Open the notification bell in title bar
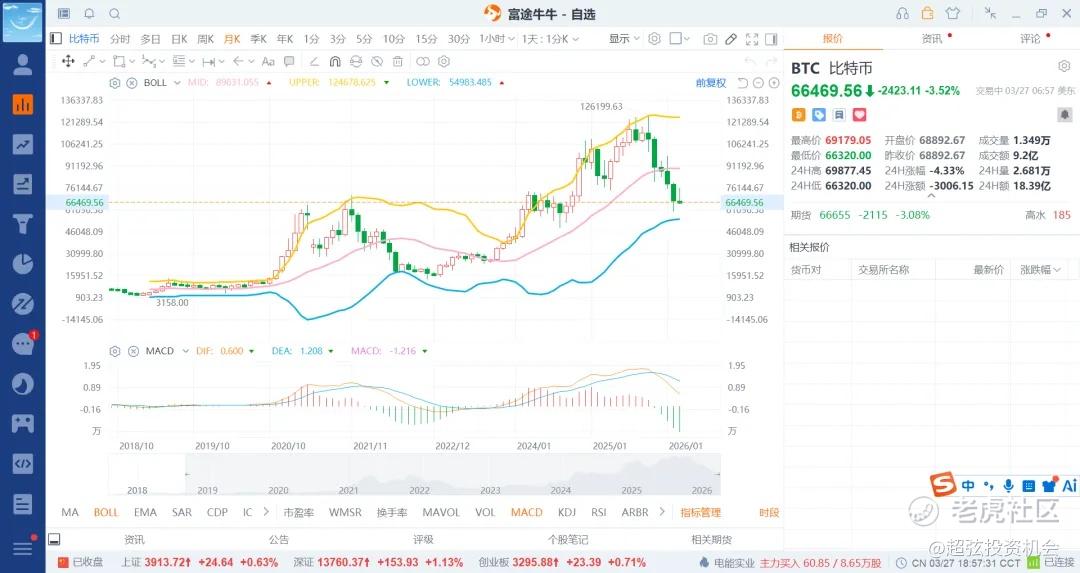 coord(89,14)
